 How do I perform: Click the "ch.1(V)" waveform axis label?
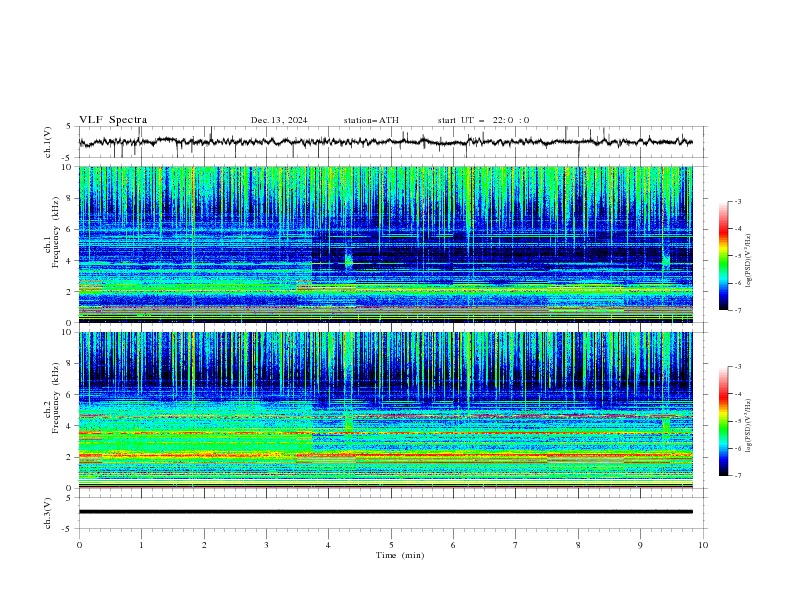tap(48, 142)
